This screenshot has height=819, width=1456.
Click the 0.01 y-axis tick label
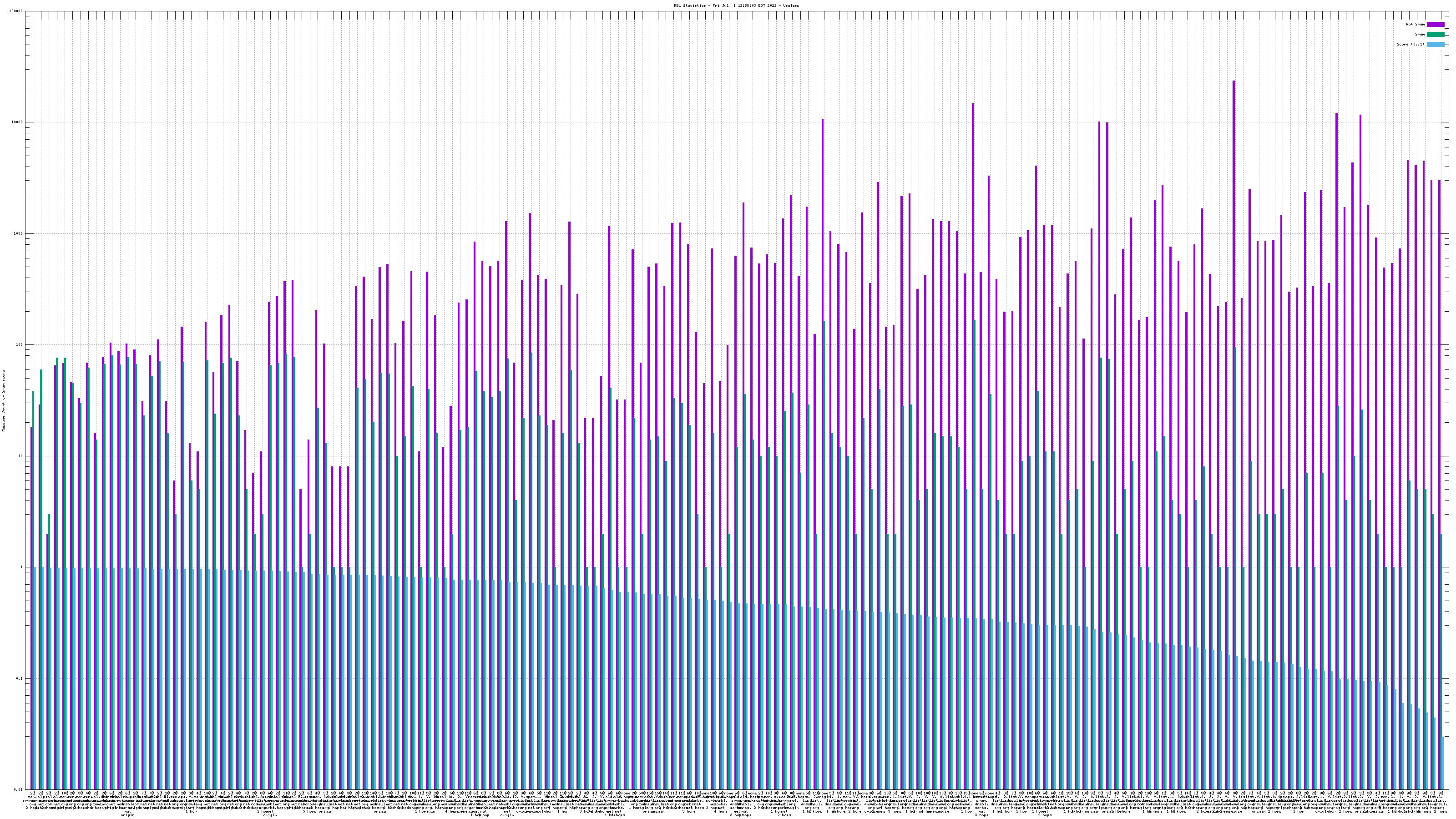pyautogui.click(x=19, y=789)
